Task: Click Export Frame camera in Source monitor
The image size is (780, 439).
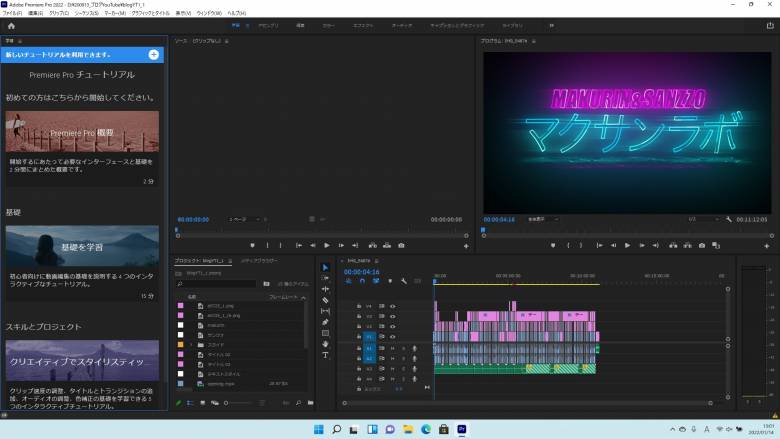Action: [401, 246]
